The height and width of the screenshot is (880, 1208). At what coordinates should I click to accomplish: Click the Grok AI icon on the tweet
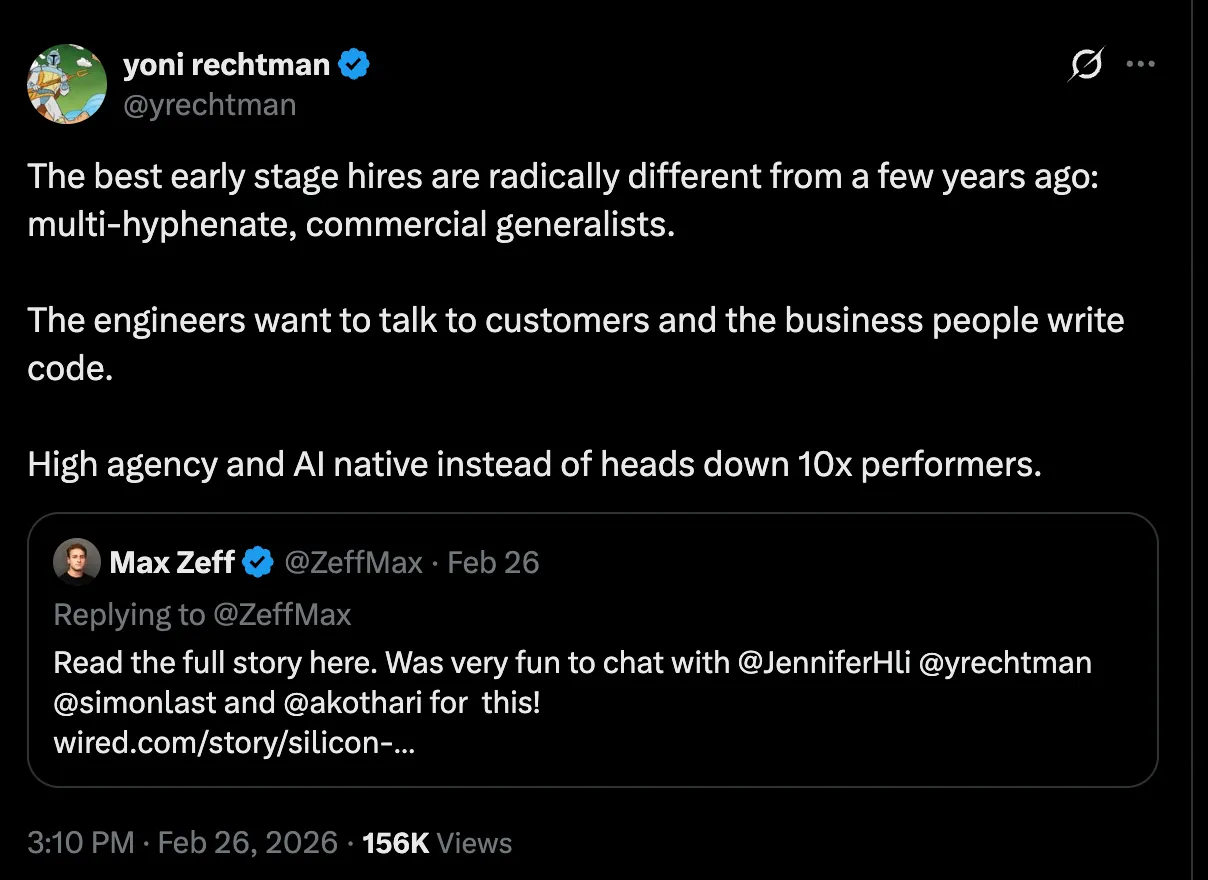(1085, 64)
